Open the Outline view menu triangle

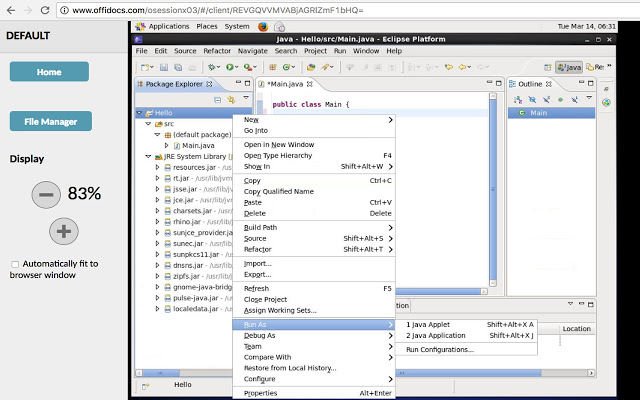589,98
